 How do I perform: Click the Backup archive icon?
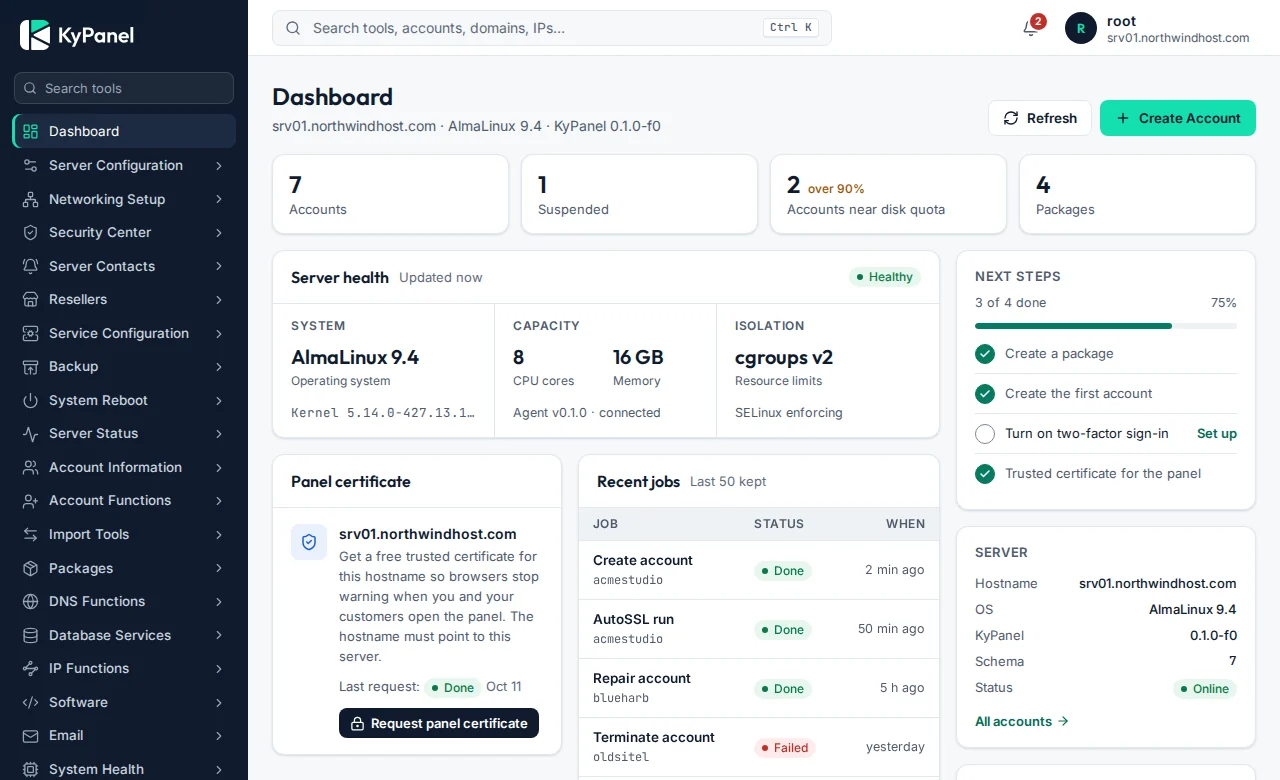pyautogui.click(x=30, y=366)
